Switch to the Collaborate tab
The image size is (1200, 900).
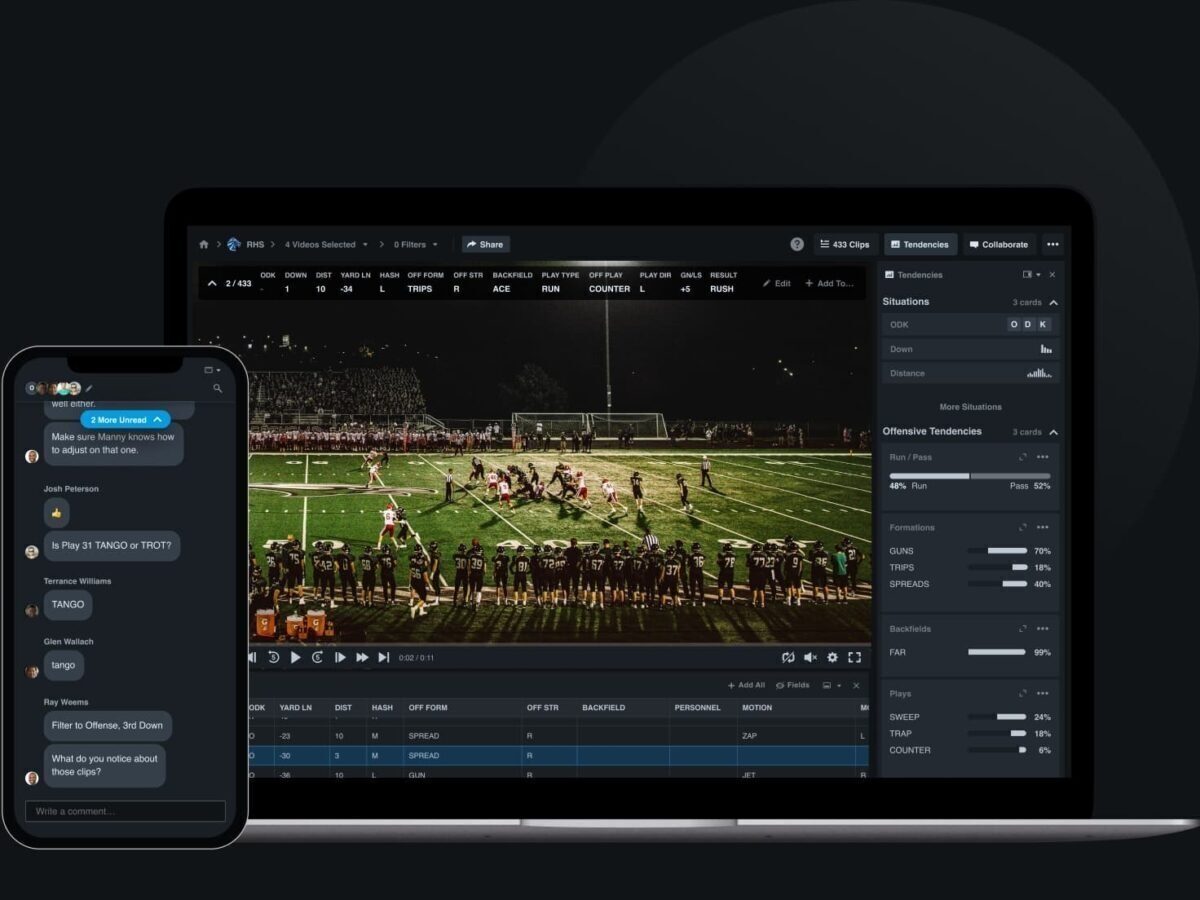1000,243
